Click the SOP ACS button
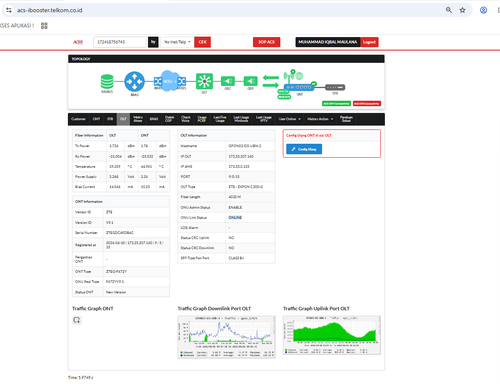This screenshot has width=500, height=384. click(x=266, y=42)
